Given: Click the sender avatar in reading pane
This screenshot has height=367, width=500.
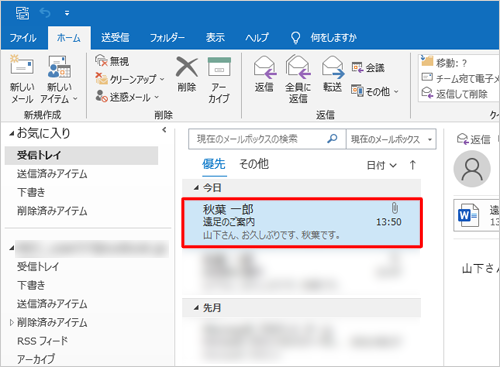Looking at the screenshot, I should coord(472,169).
